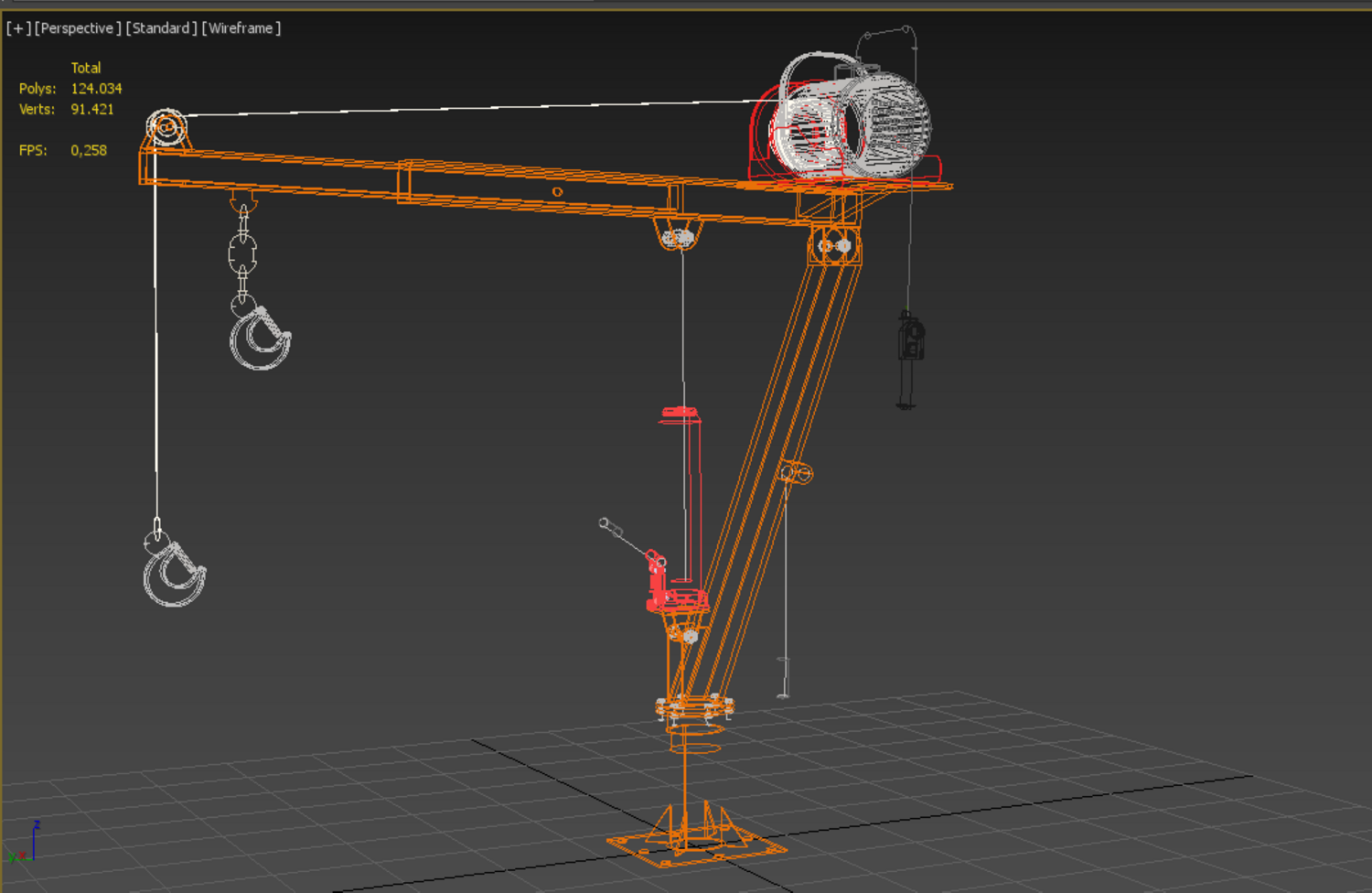Open the Perspective point-of-view viewport menu
Image resolution: width=1372 pixels, height=893 pixels.
point(78,28)
